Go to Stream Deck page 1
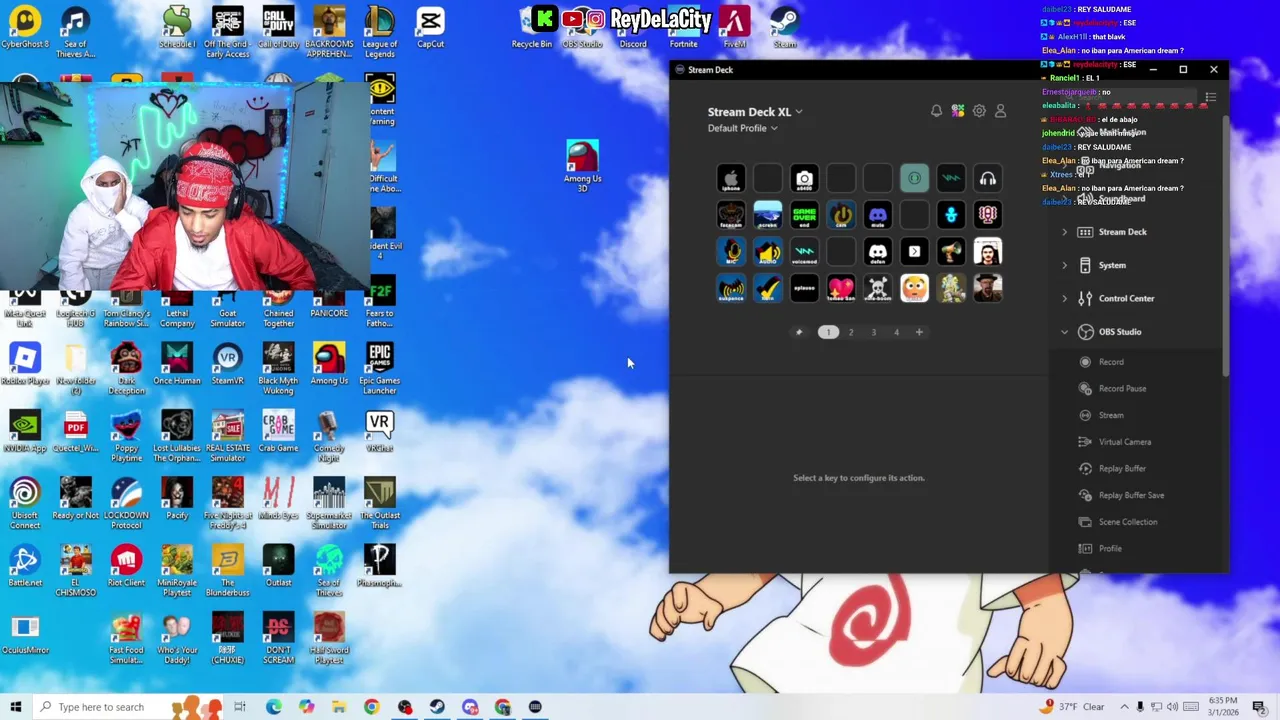 [828, 332]
